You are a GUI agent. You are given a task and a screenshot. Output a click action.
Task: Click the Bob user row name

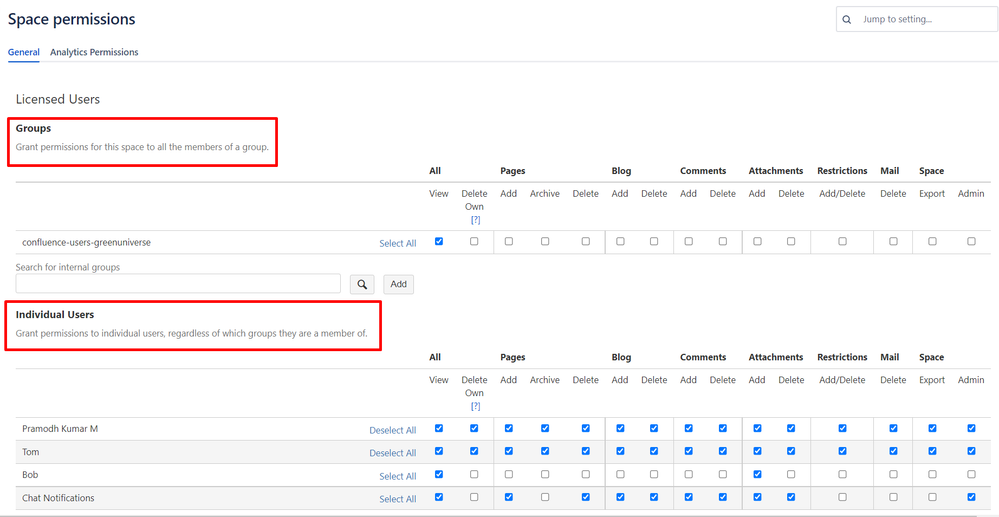(30, 475)
